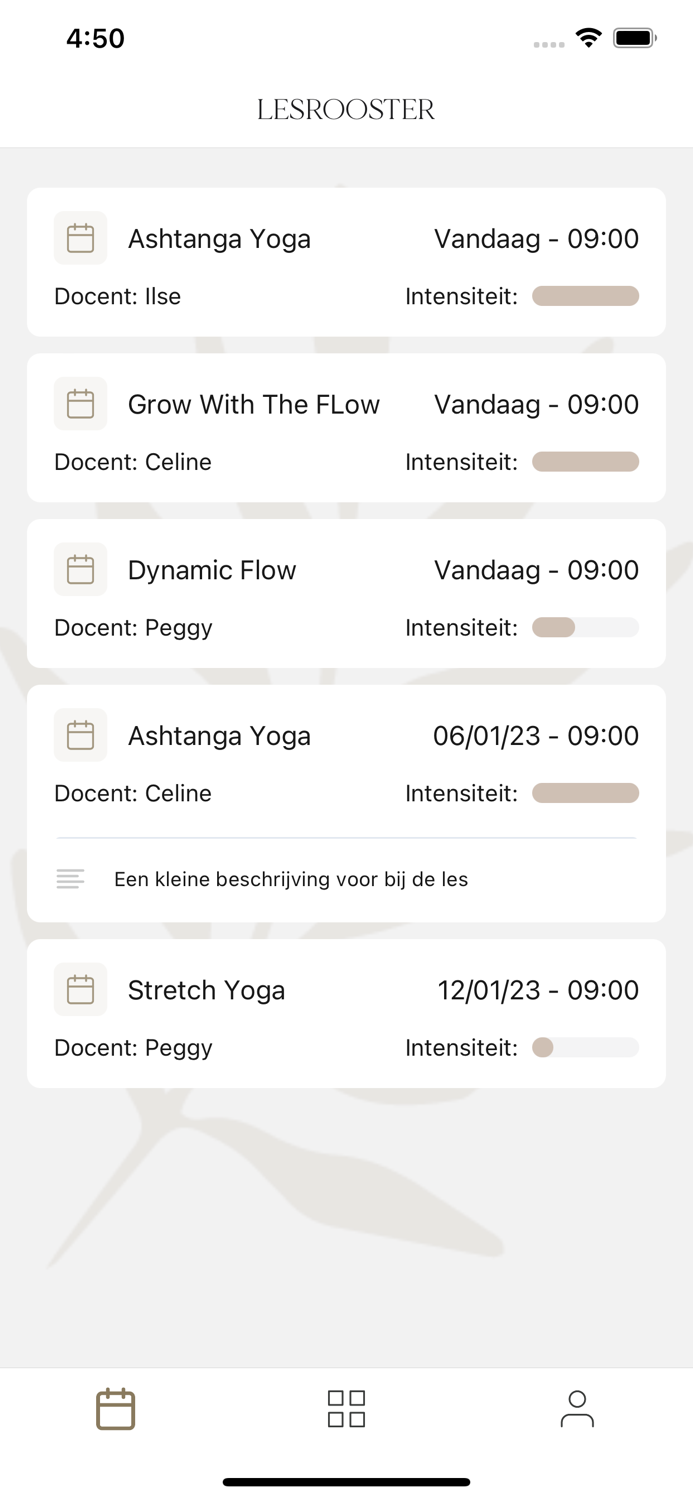Select the calendar icon on Dynamic Flow card
693x1500 pixels.
(80, 569)
